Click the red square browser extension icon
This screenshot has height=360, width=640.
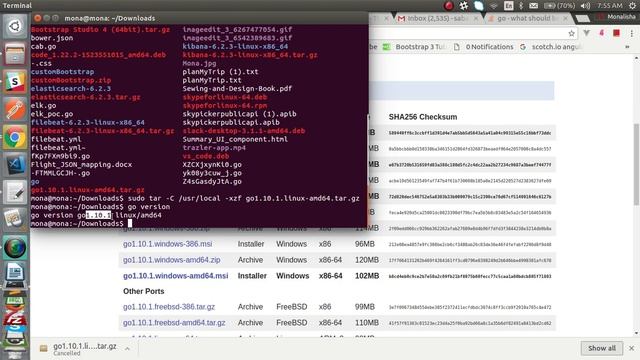tap(616, 33)
